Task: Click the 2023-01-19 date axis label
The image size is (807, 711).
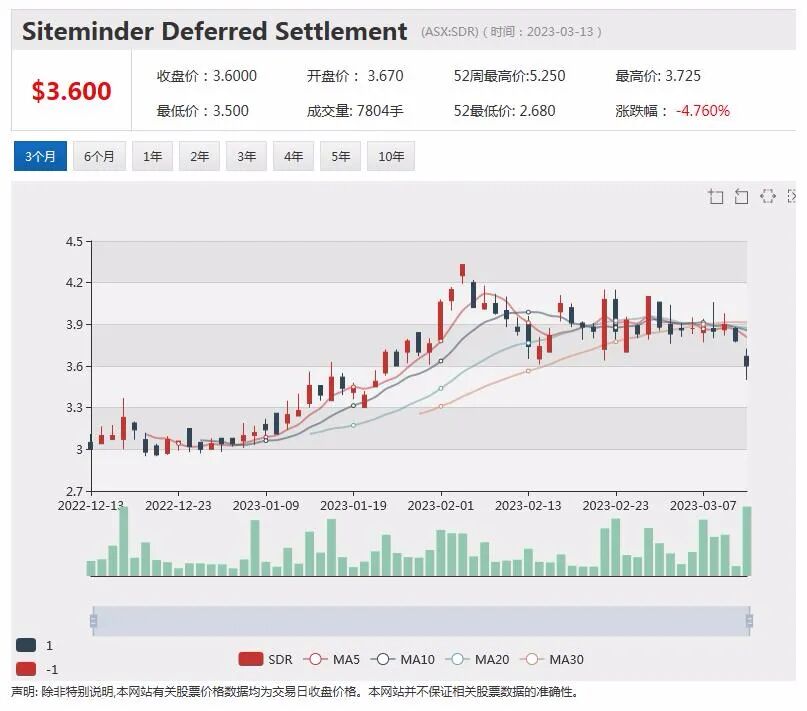Action: coord(353,506)
